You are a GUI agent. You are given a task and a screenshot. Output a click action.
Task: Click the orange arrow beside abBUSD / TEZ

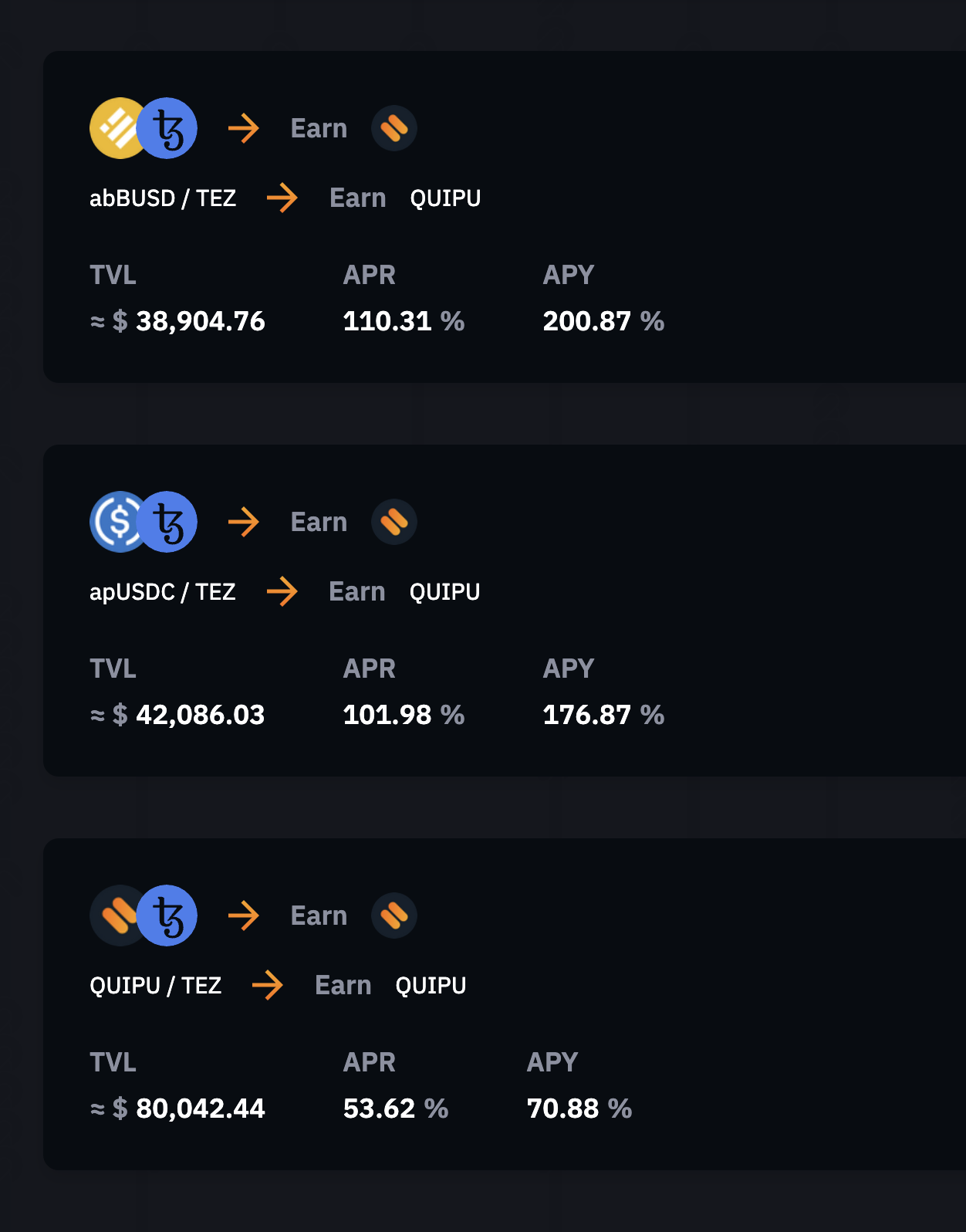282,198
